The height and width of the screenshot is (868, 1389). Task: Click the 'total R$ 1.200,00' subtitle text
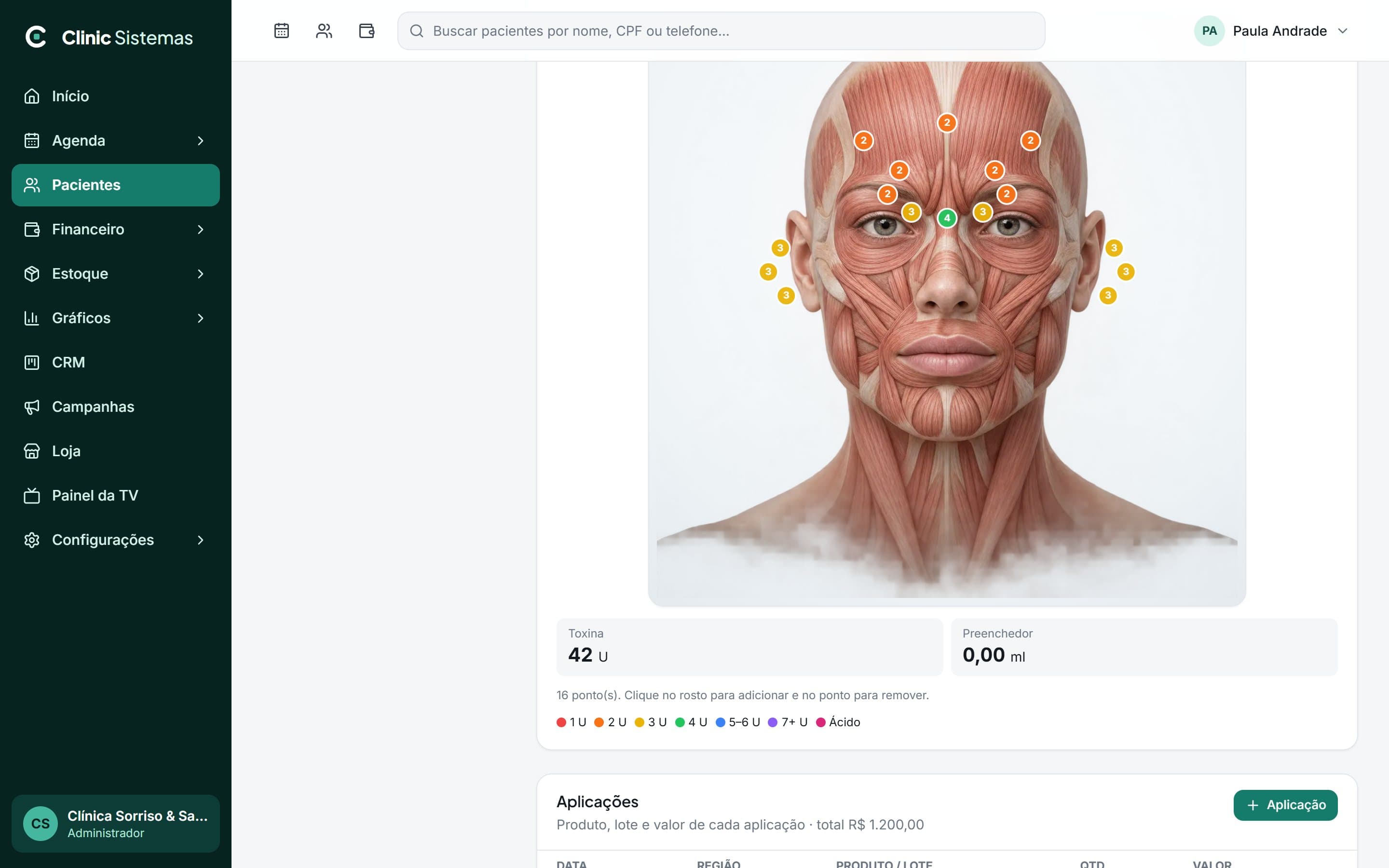pyautogui.click(x=870, y=825)
